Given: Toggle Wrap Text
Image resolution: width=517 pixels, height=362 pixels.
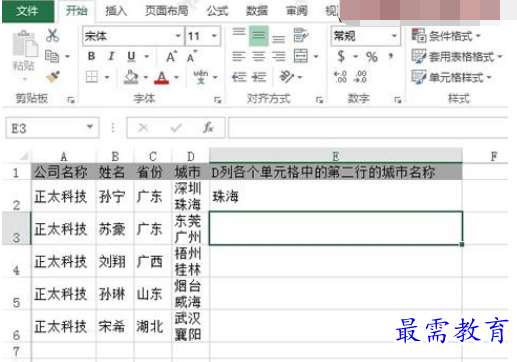Looking at the screenshot, I should [x=301, y=35].
